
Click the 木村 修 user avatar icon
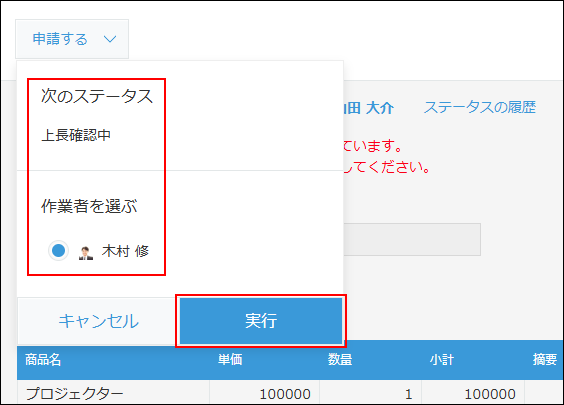point(86,252)
